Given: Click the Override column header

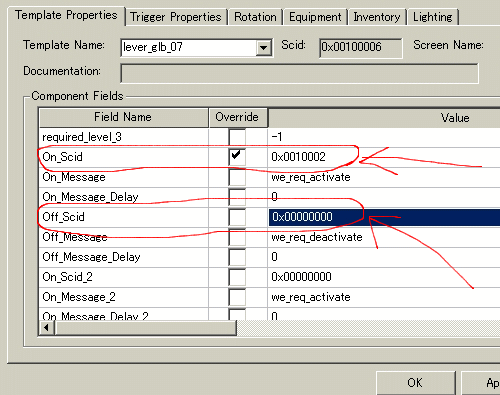Looking at the screenshot, I should [x=238, y=117].
